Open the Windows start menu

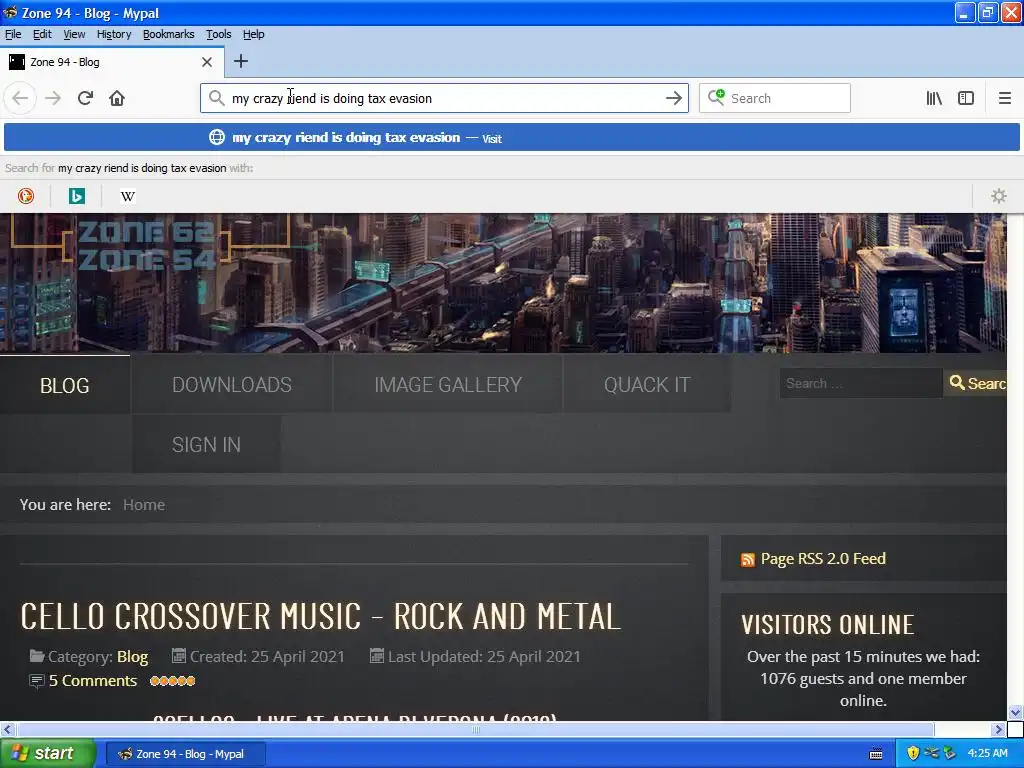48,753
